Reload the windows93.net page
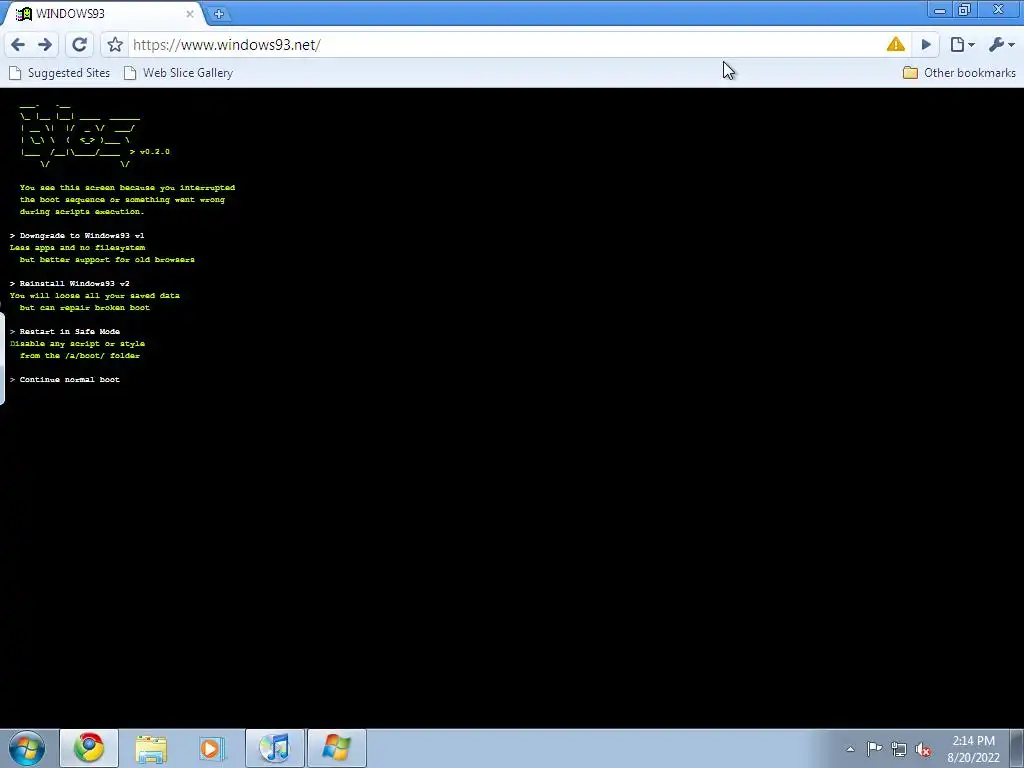1024x768 pixels. click(x=80, y=44)
